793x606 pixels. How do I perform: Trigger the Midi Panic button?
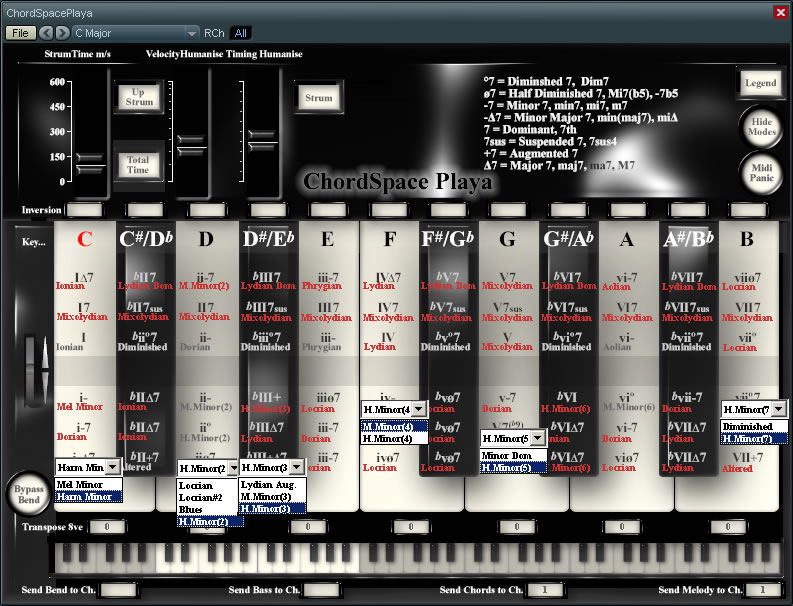click(762, 172)
